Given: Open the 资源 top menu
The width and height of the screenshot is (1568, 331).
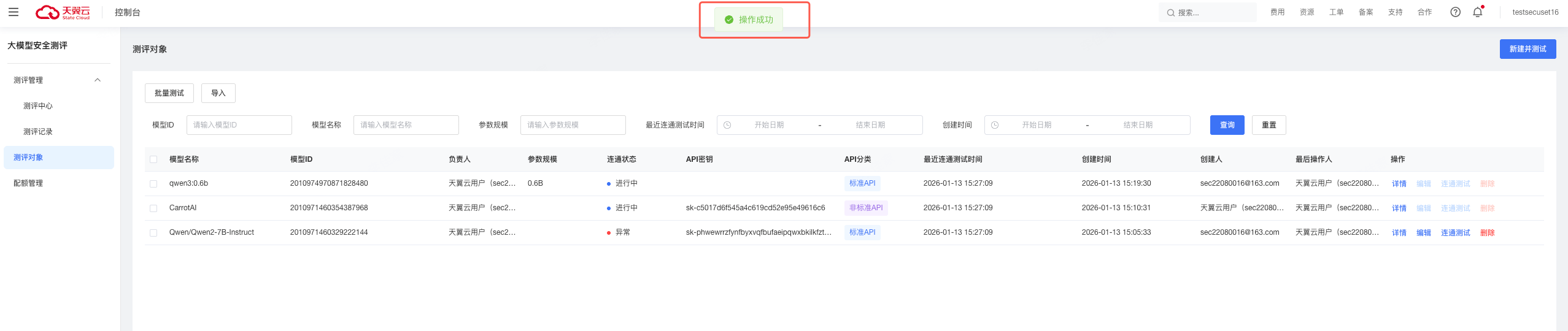Looking at the screenshot, I should (x=1307, y=12).
